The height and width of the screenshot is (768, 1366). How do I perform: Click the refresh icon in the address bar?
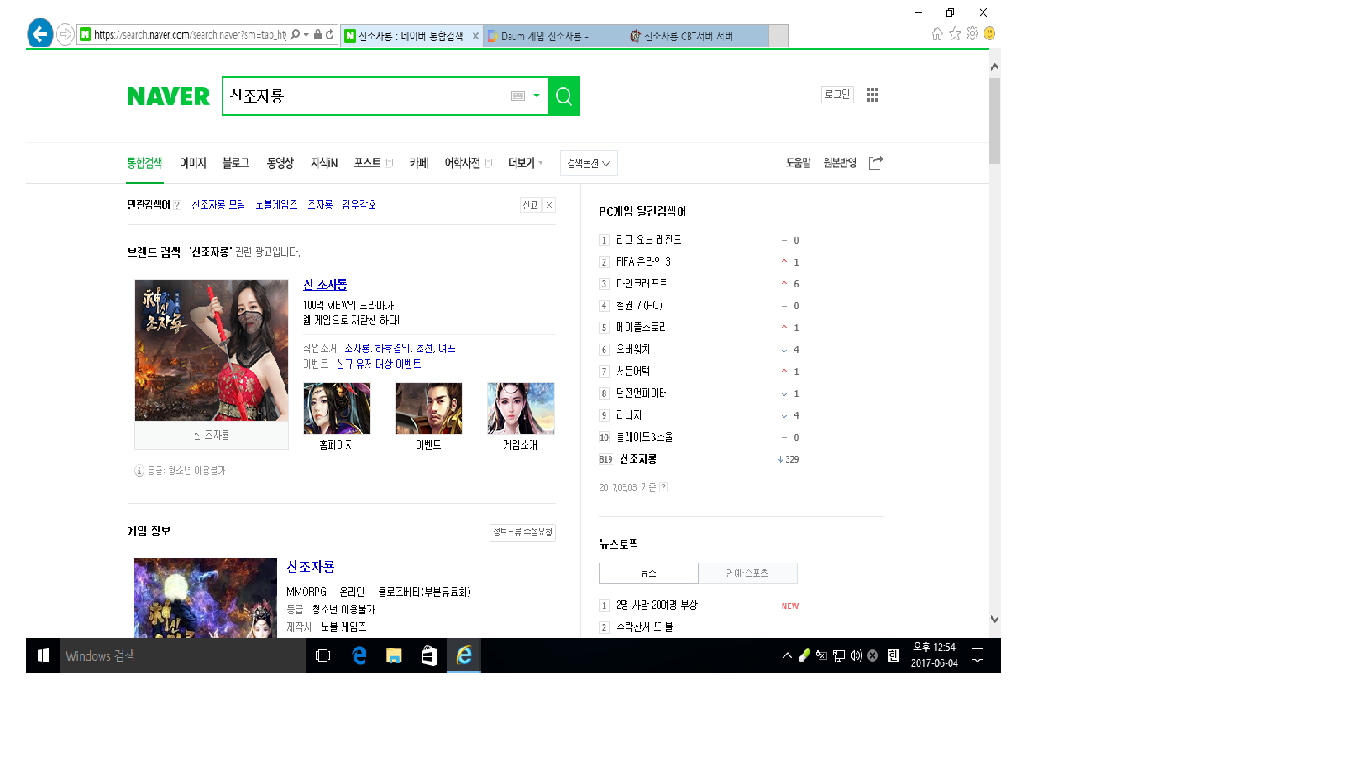(x=331, y=35)
